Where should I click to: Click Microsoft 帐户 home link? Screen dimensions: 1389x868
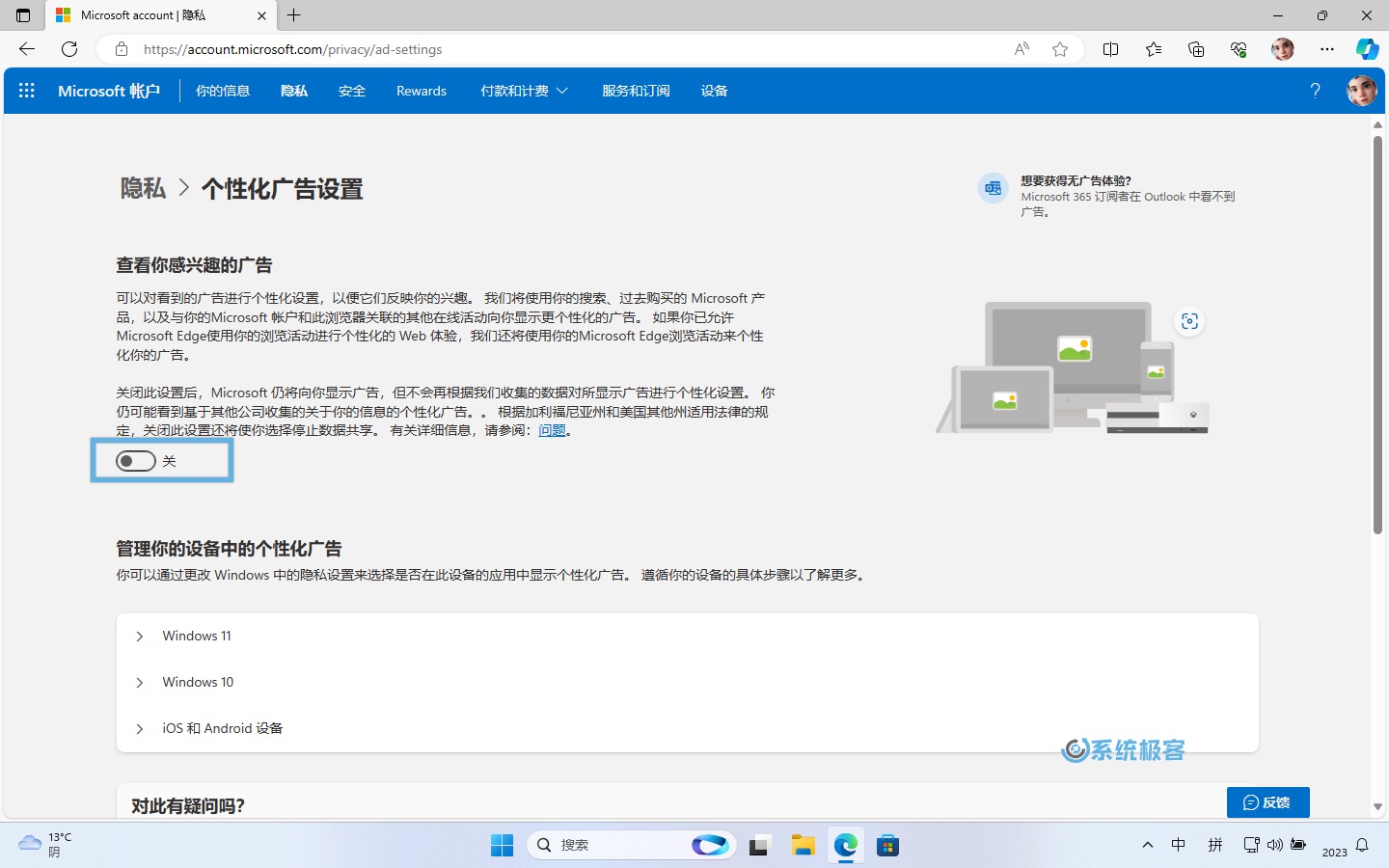click(x=109, y=91)
